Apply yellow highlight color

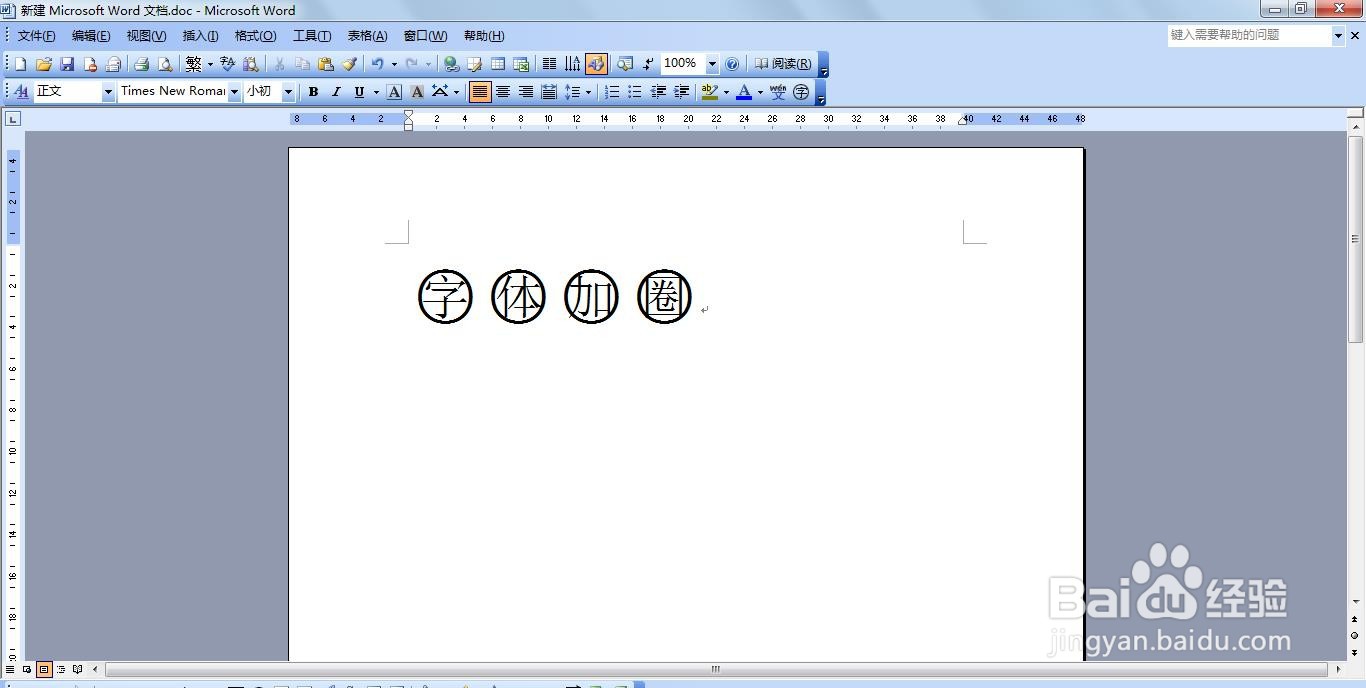tap(709, 92)
